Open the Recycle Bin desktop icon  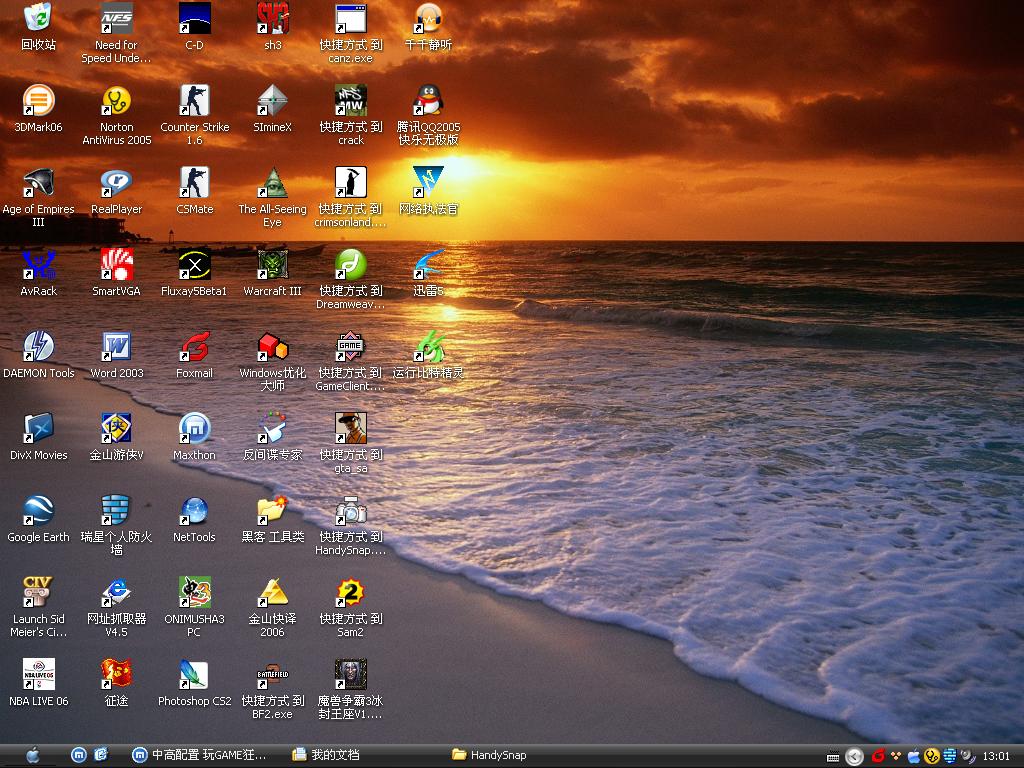[38, 19]
